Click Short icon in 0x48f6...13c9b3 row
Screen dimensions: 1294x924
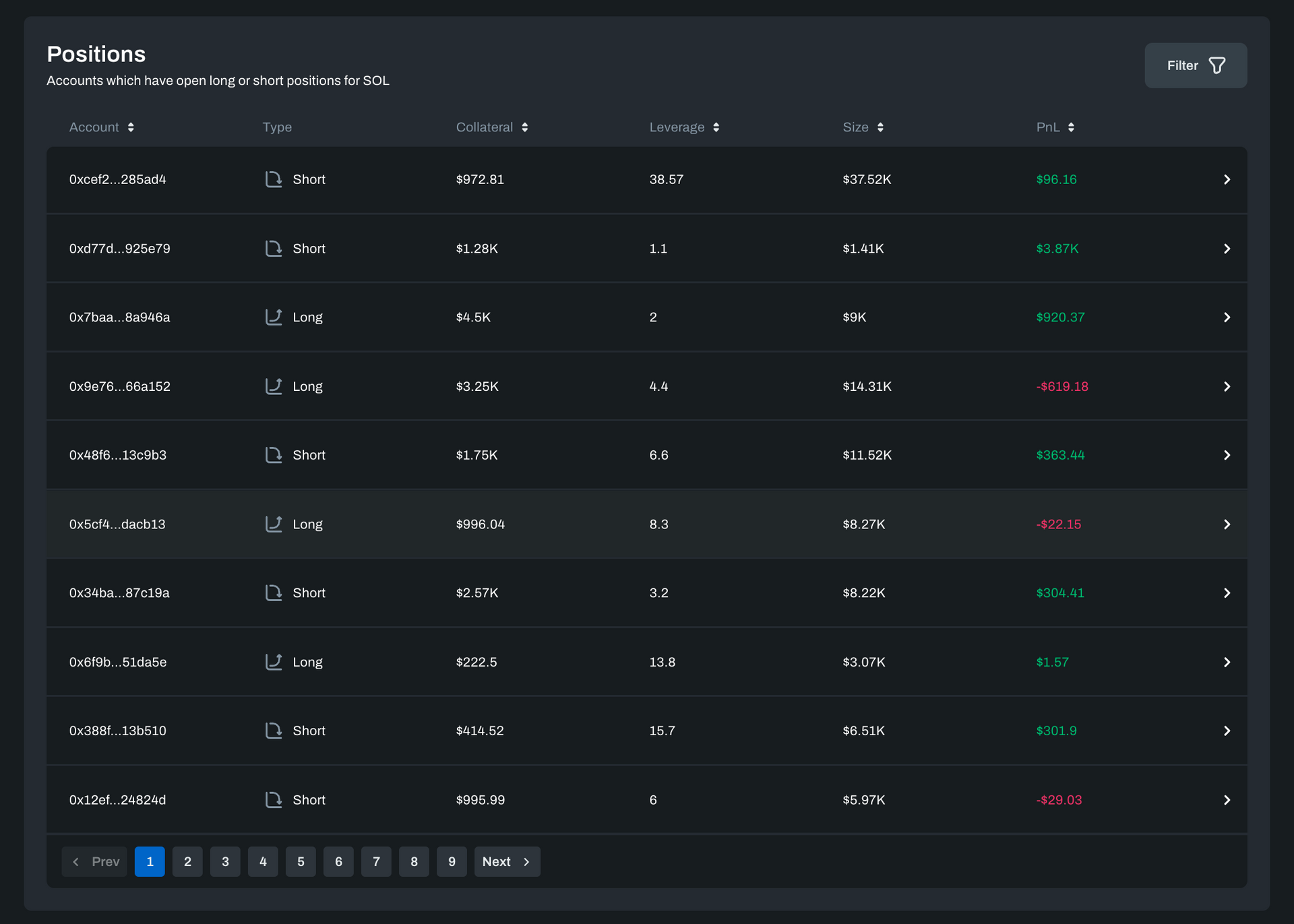(x=273, y=455)
